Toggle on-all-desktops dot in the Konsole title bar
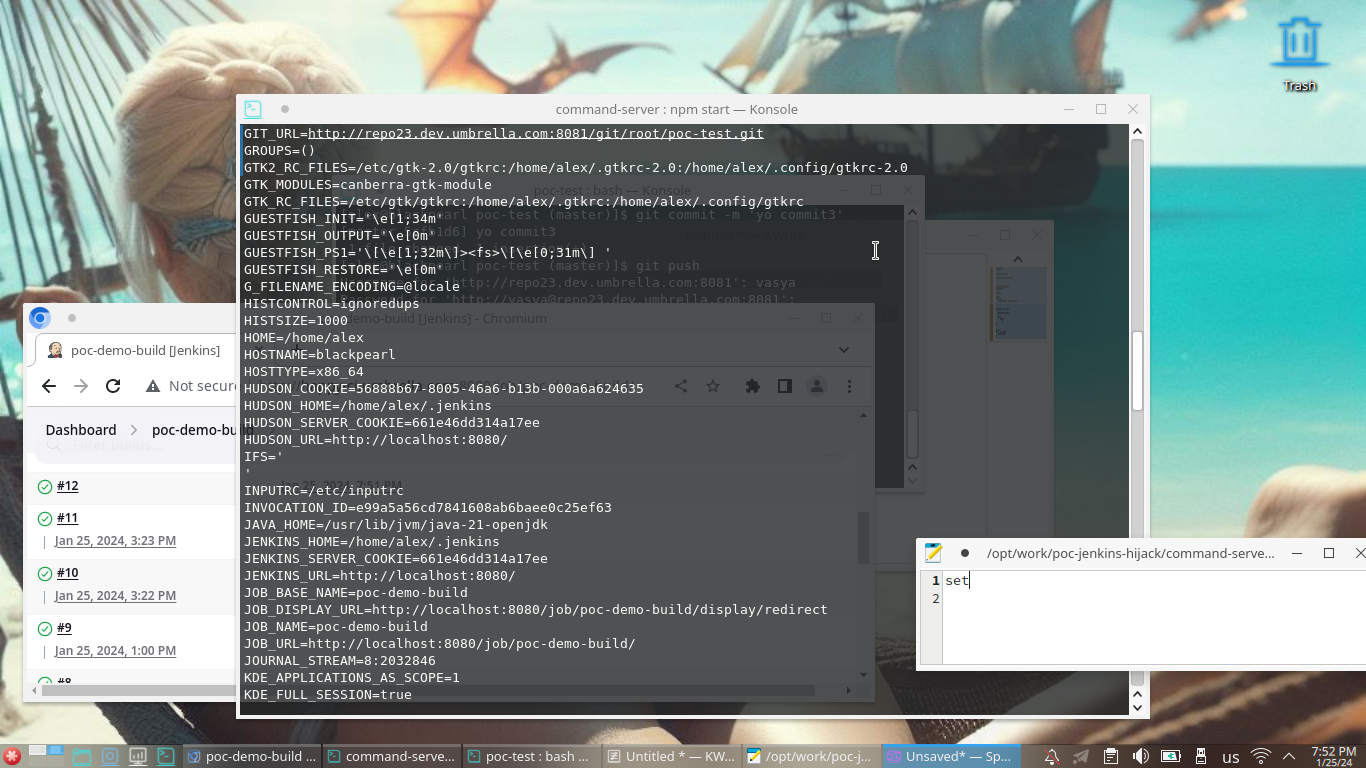1366x768 pixels. (285, 109)
